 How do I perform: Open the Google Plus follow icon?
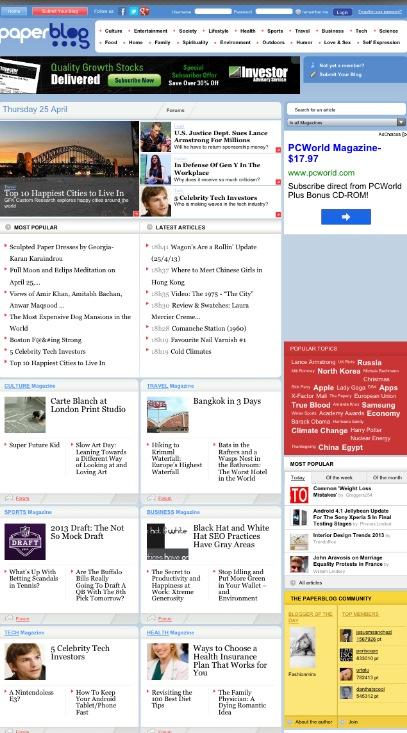(x=145, y=12)
